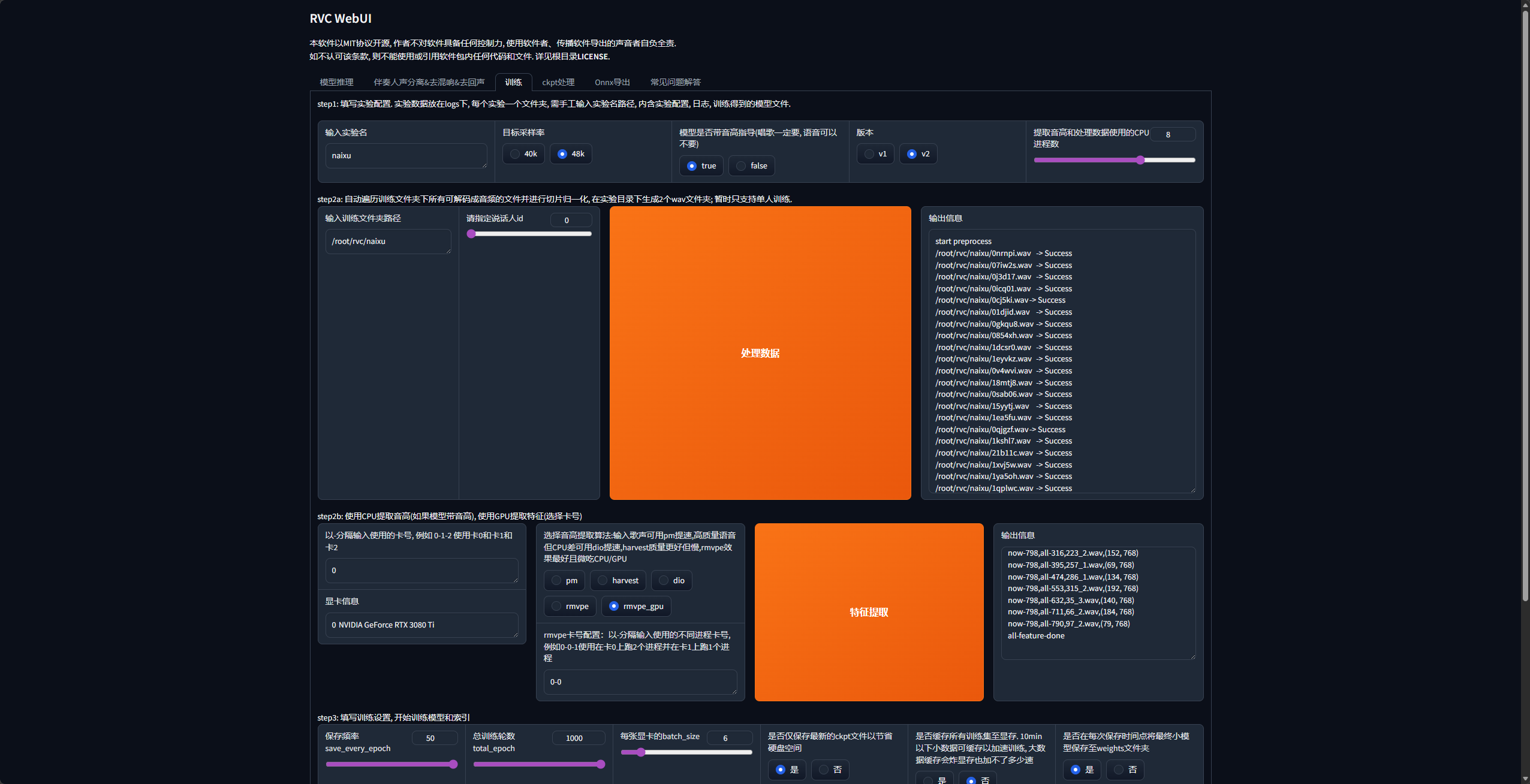Select the rmvpe pitch extraction algorithm

click(x=570, y=607)
